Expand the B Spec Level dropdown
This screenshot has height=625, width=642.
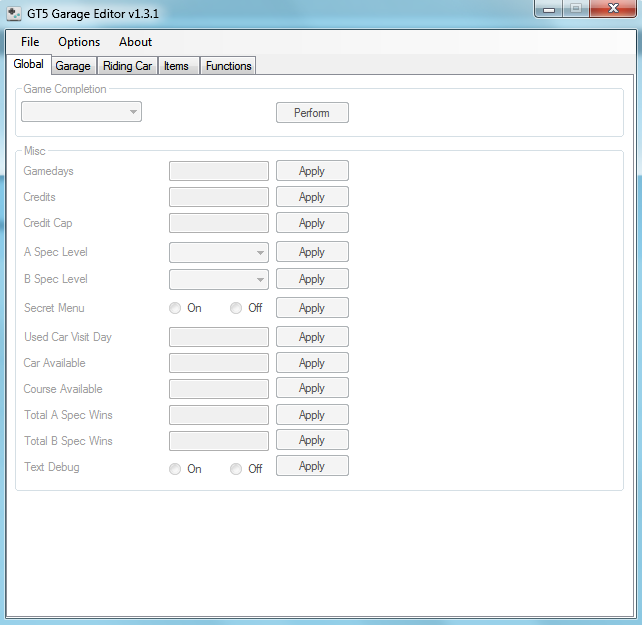click(x=219, y=279)
